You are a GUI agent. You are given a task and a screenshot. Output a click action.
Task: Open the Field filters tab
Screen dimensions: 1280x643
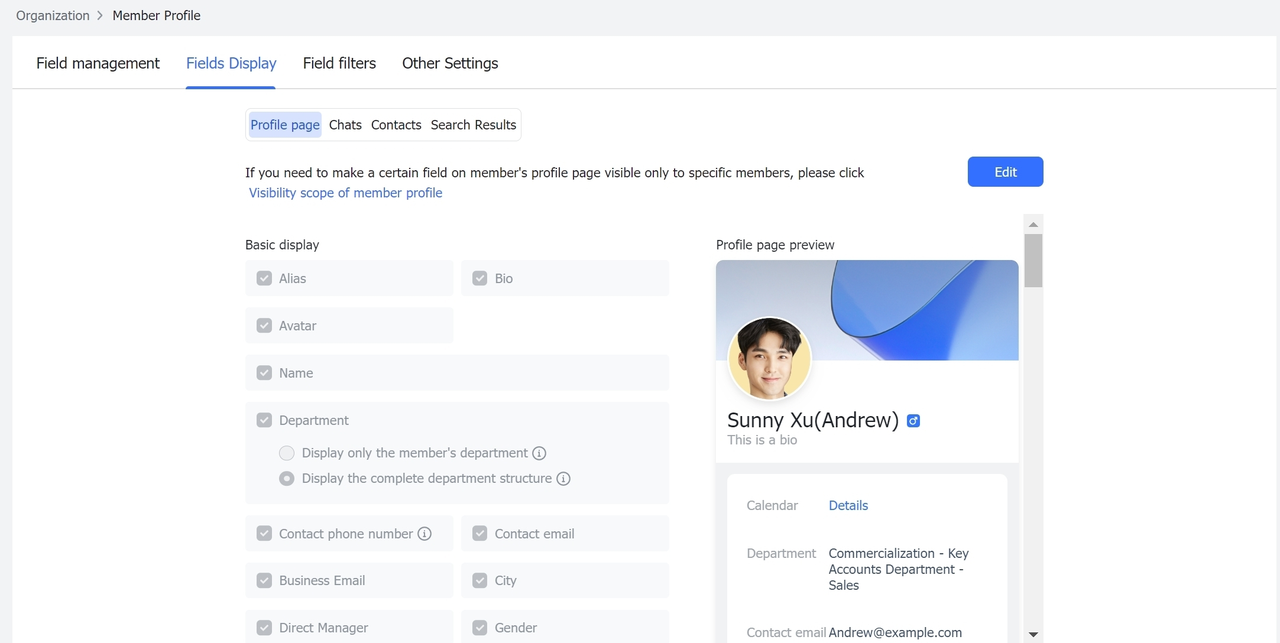click(x=339, y=63)
